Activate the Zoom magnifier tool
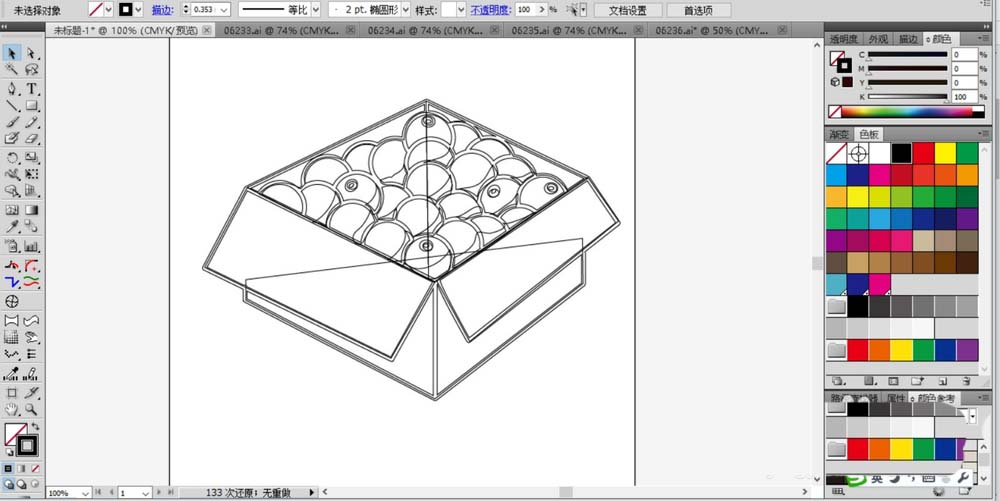 32,409
